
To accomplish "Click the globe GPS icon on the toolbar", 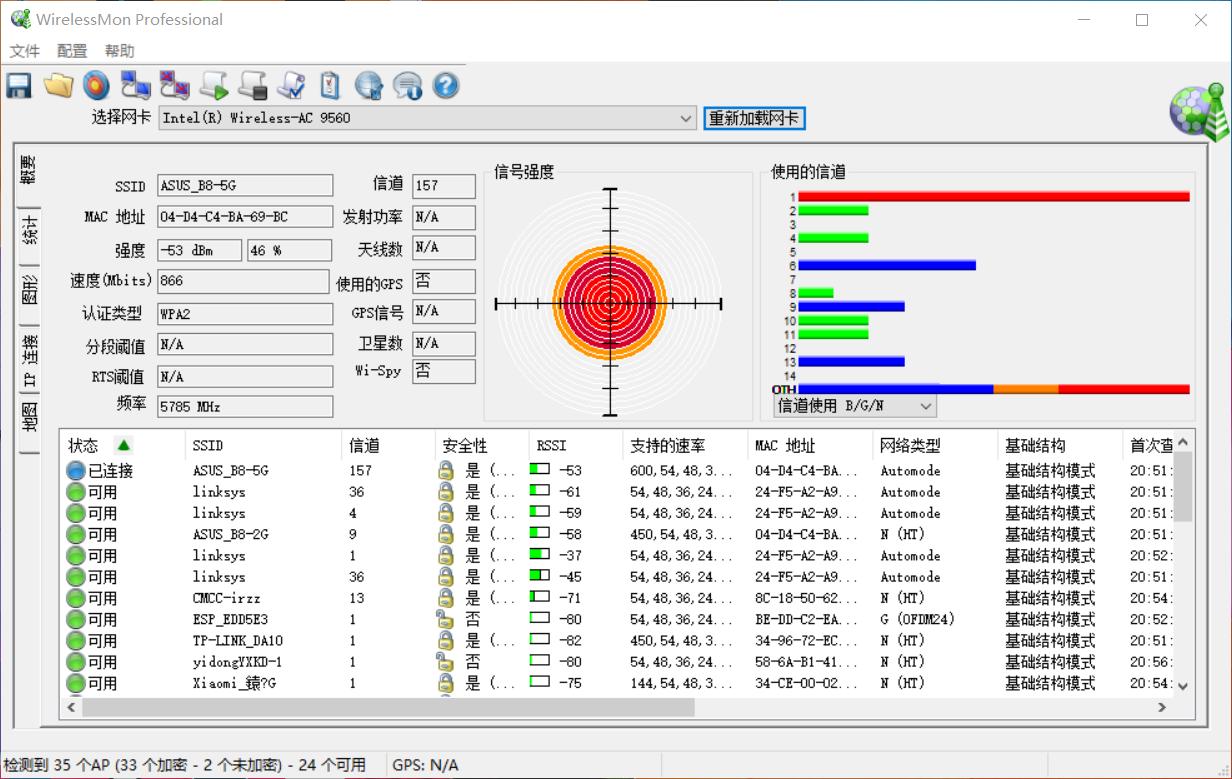I will tap(368, 85).
